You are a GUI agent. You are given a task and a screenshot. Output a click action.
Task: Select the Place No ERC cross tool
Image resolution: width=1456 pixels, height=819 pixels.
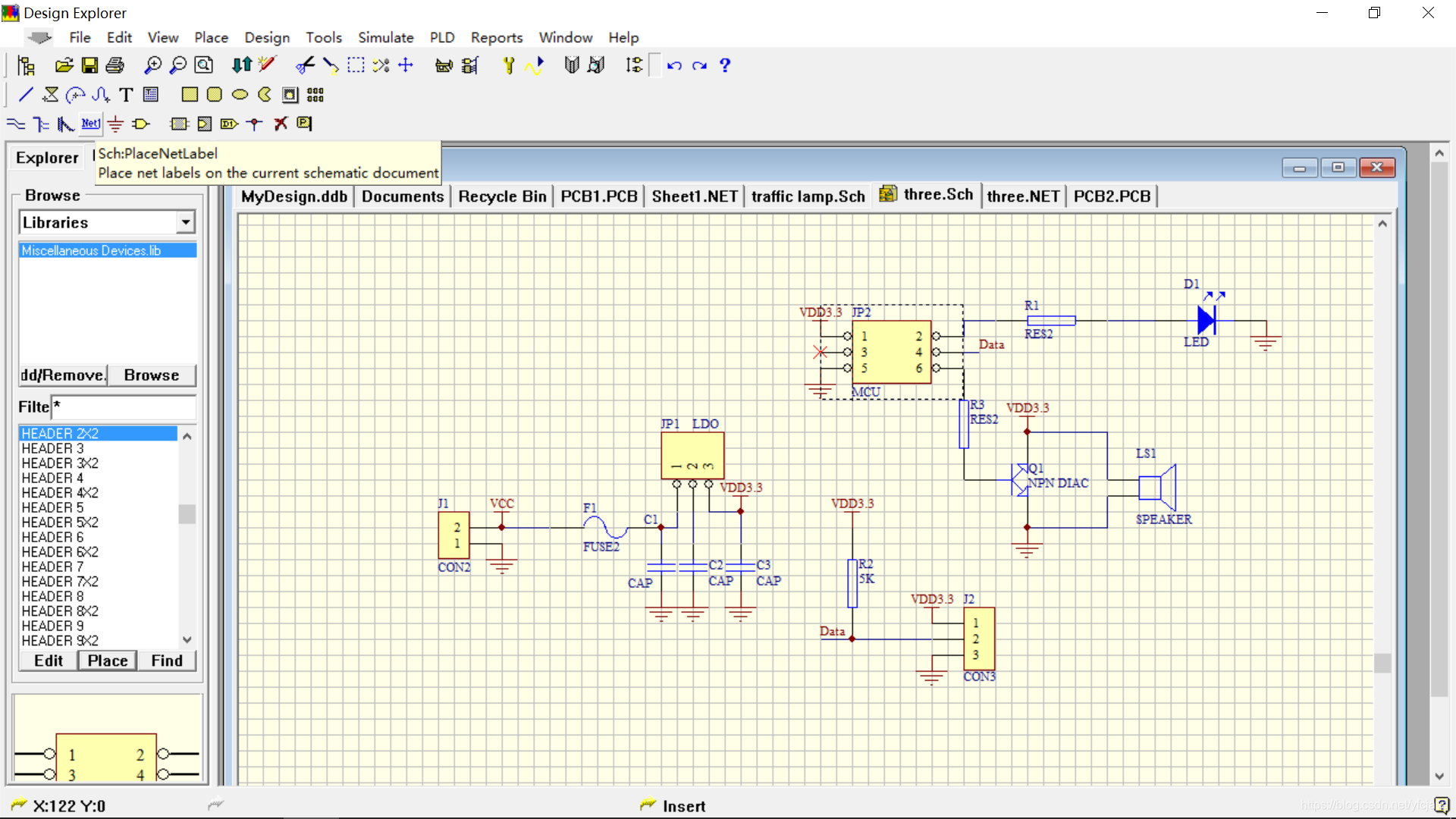pyautogui.click(x=281, y=124)
